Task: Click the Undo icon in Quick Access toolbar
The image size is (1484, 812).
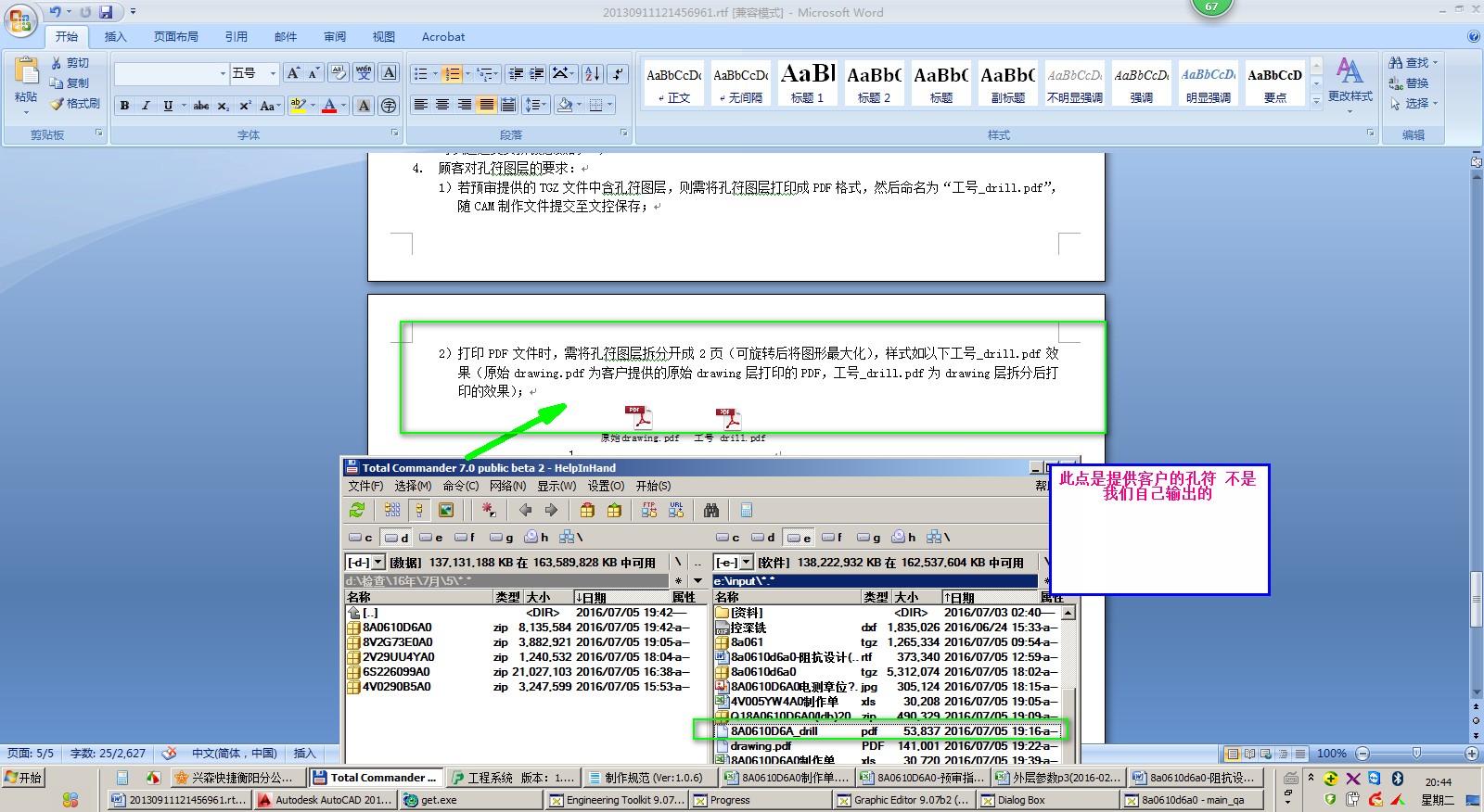Action: pyautogui.click(x=56, y=12)
